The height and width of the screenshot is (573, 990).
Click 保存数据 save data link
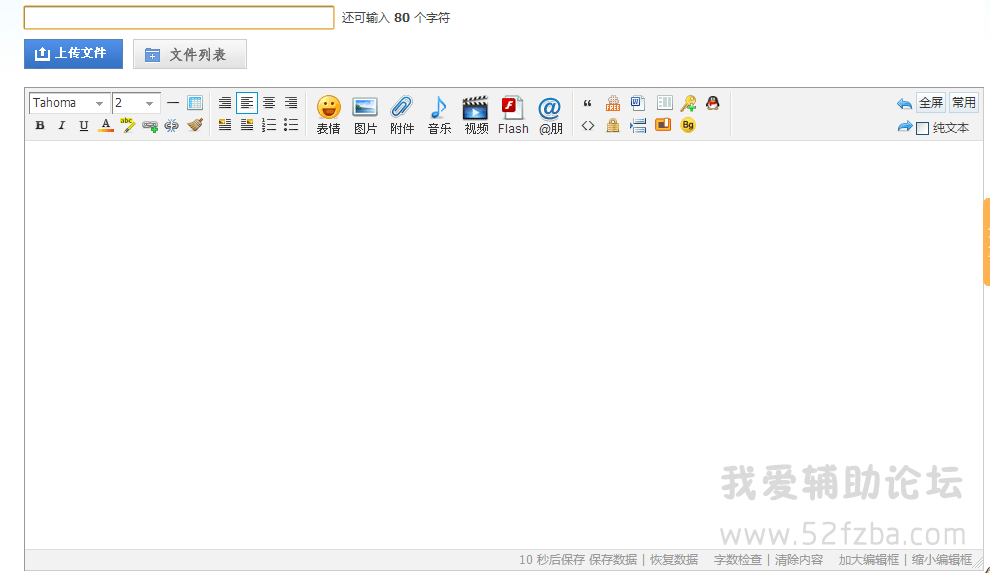click(x=612, y=560)
